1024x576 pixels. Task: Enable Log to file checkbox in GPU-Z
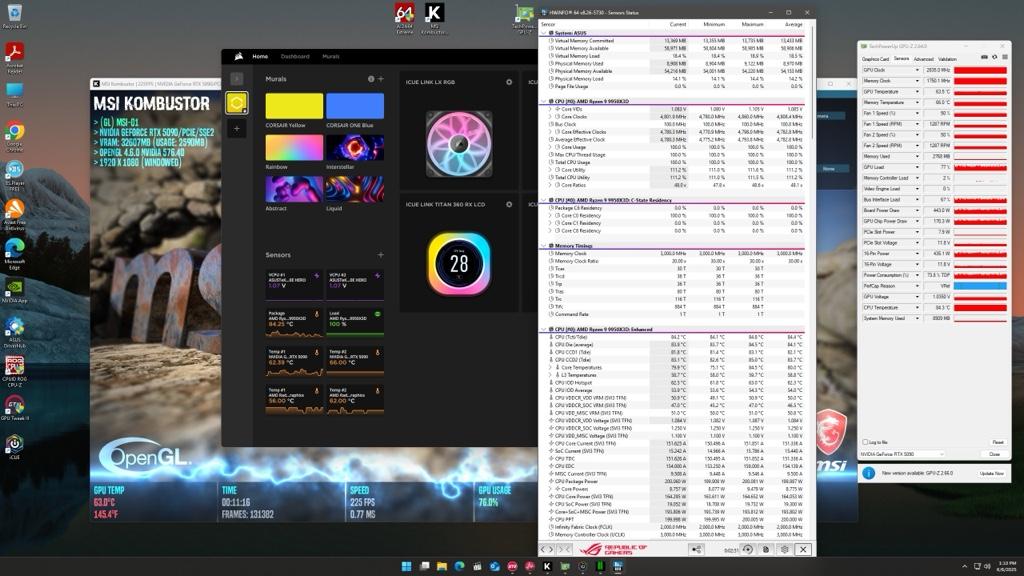pyautogui.click(x=865, y=442)
